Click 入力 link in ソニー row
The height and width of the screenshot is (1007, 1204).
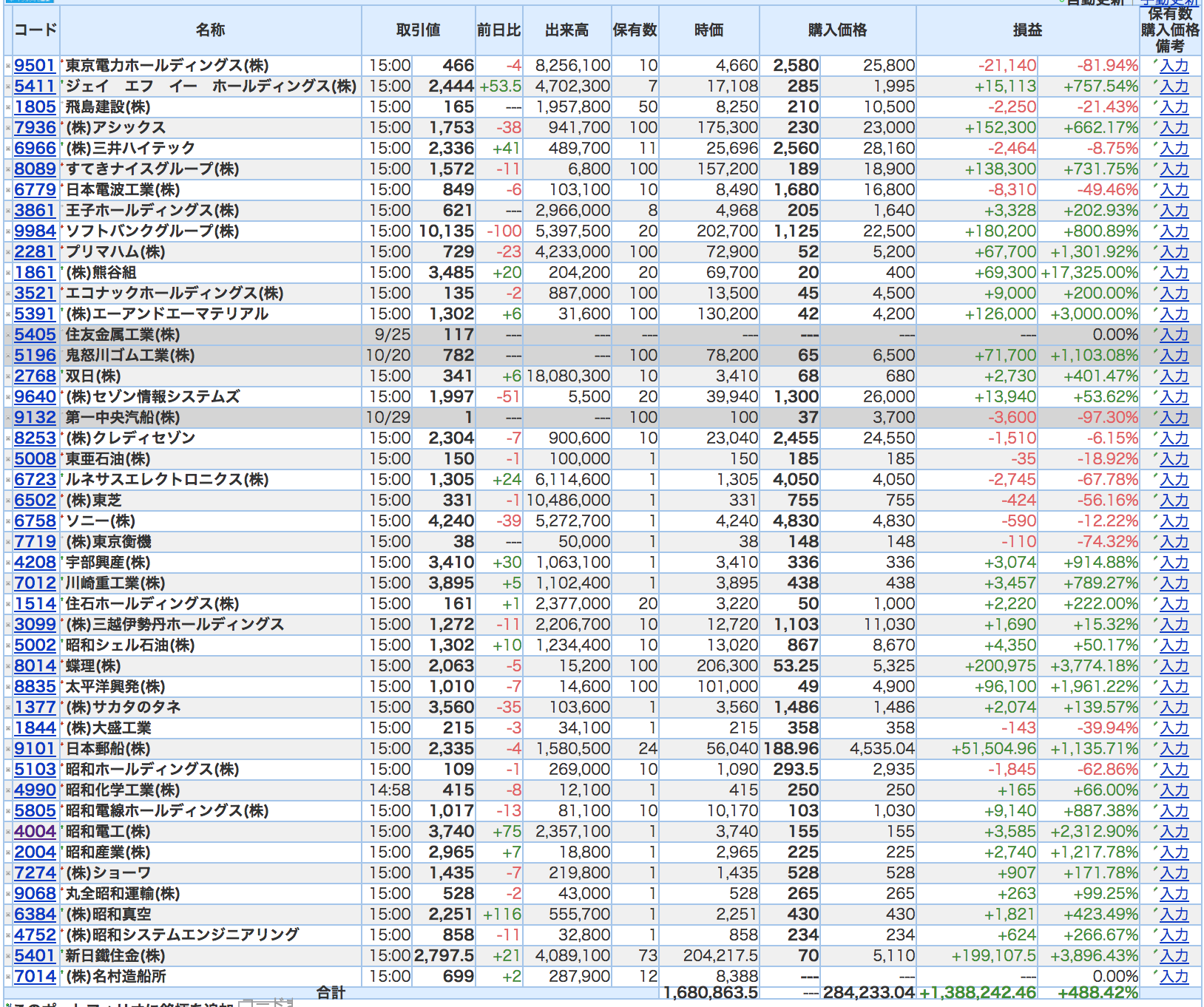1174,521
